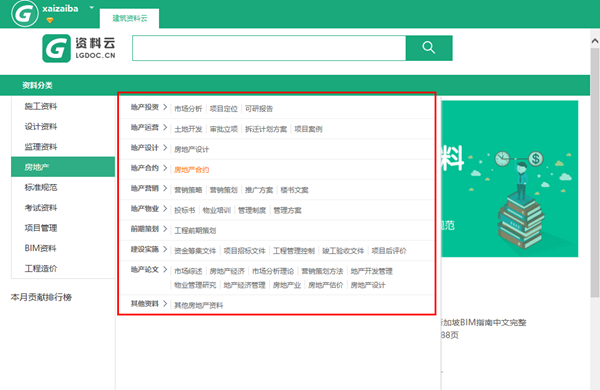Expand the 地产物业 row chevron
This screenshot has height=390, width=600.
[x=165, y=209]
